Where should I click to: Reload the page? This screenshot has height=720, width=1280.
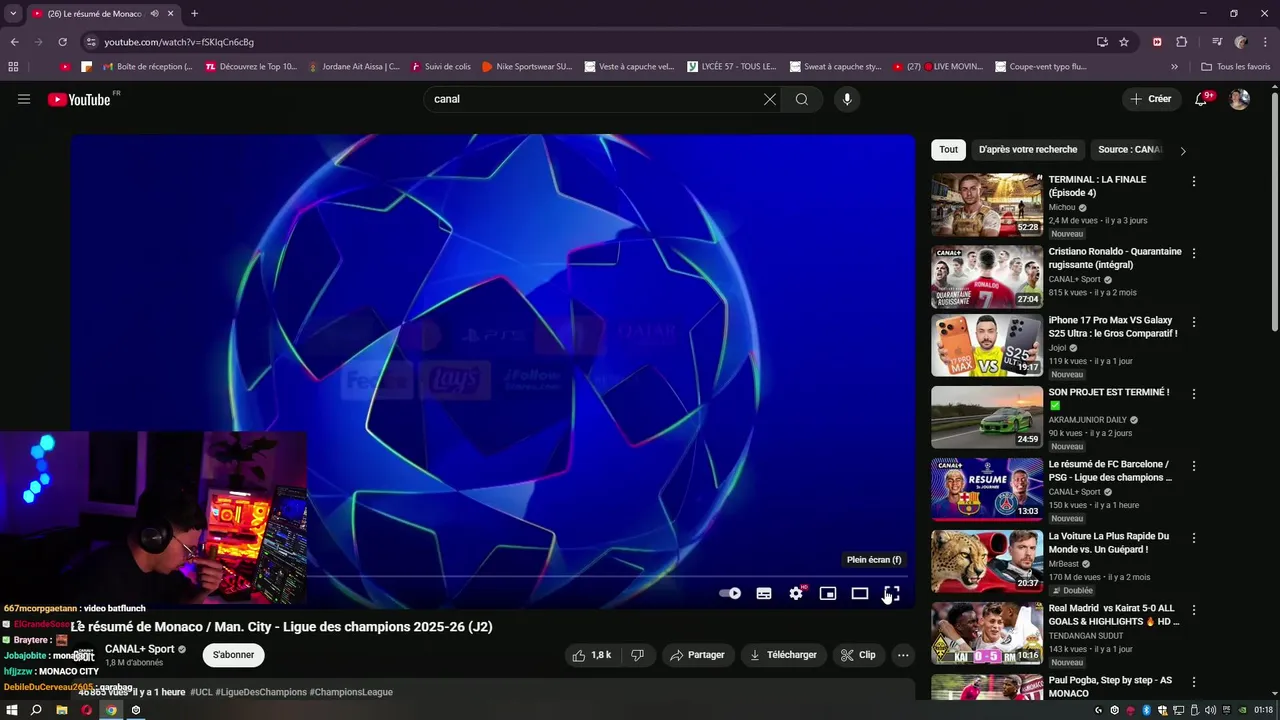pyautogui.click(x=62, y=42)
